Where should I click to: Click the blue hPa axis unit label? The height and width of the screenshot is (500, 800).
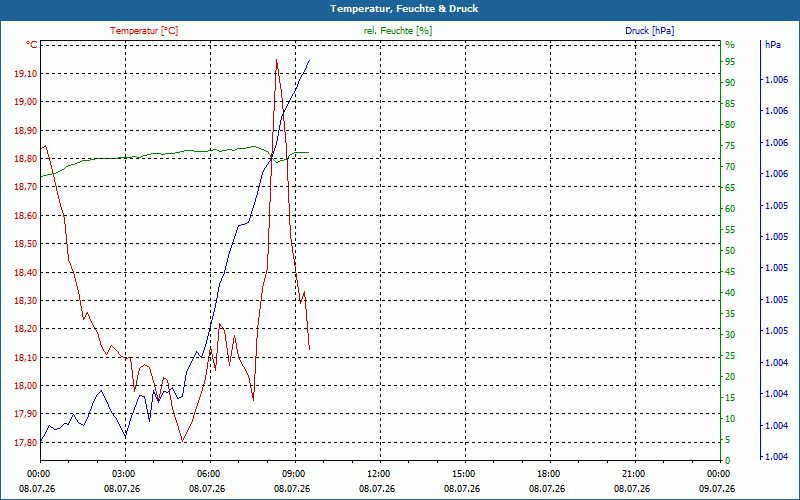point(773,45)
